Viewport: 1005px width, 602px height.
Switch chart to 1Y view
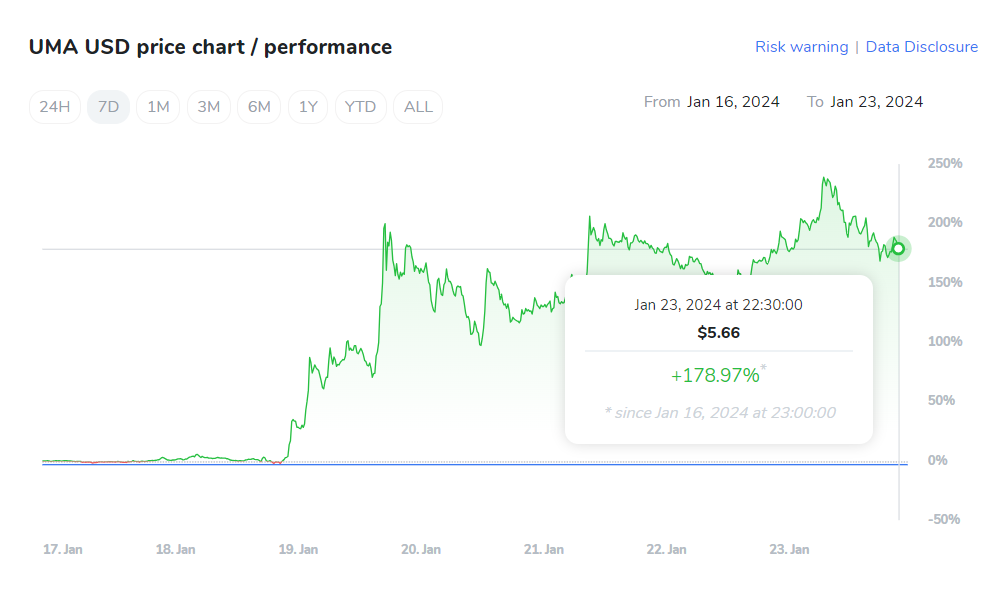(308, 107)
